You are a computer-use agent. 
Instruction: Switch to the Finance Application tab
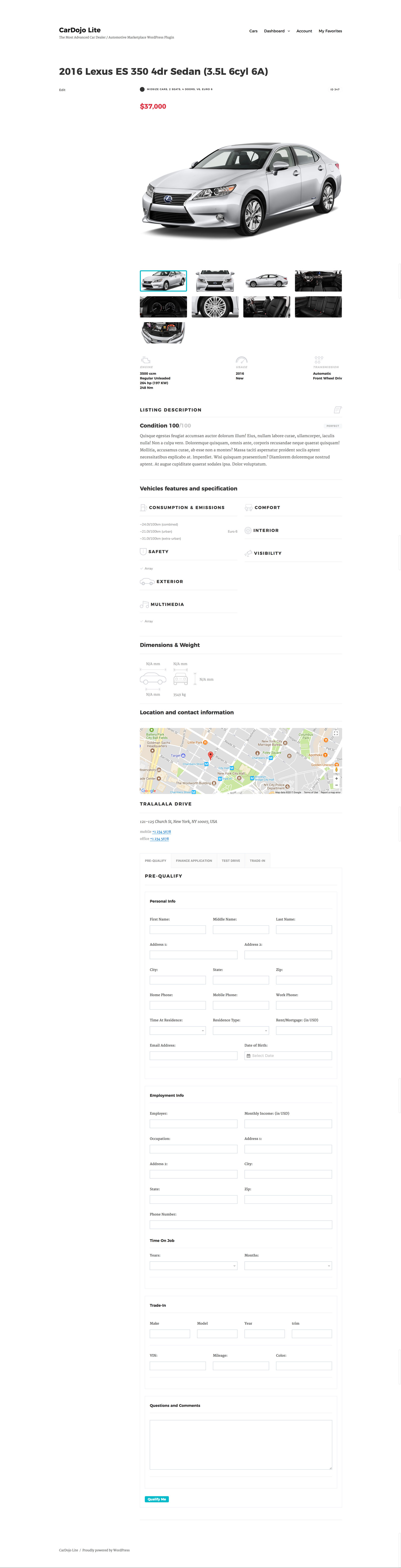[x=194, y=861]
